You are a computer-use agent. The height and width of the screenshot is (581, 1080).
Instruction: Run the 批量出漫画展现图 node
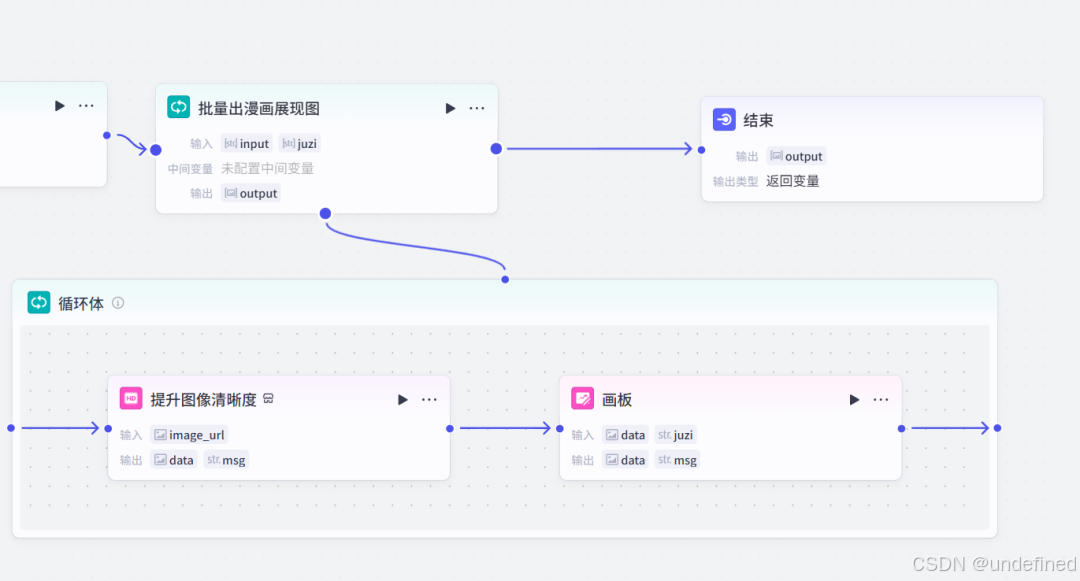[x=450, y=108]
